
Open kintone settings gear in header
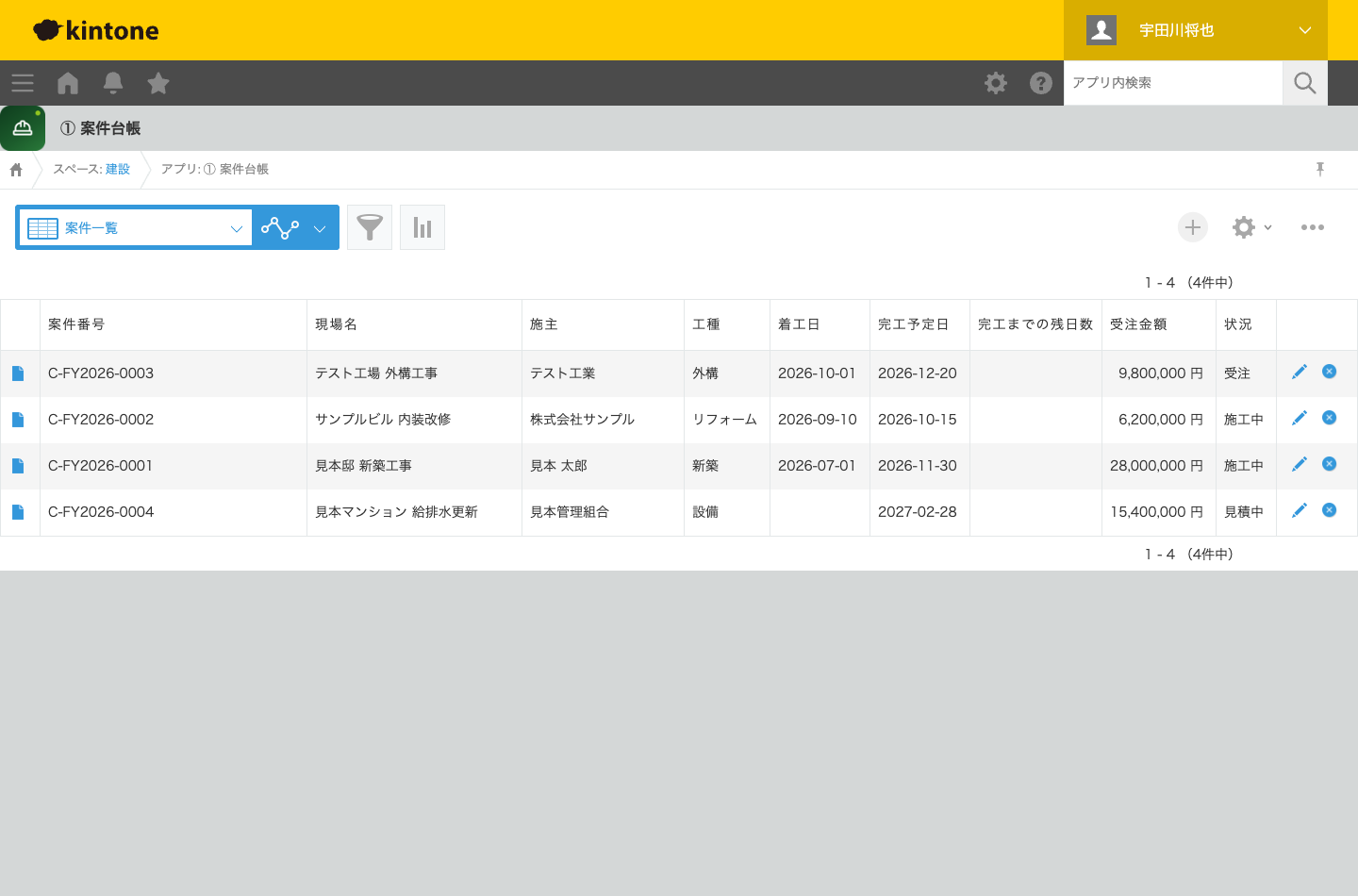click(x=996, y=83)
